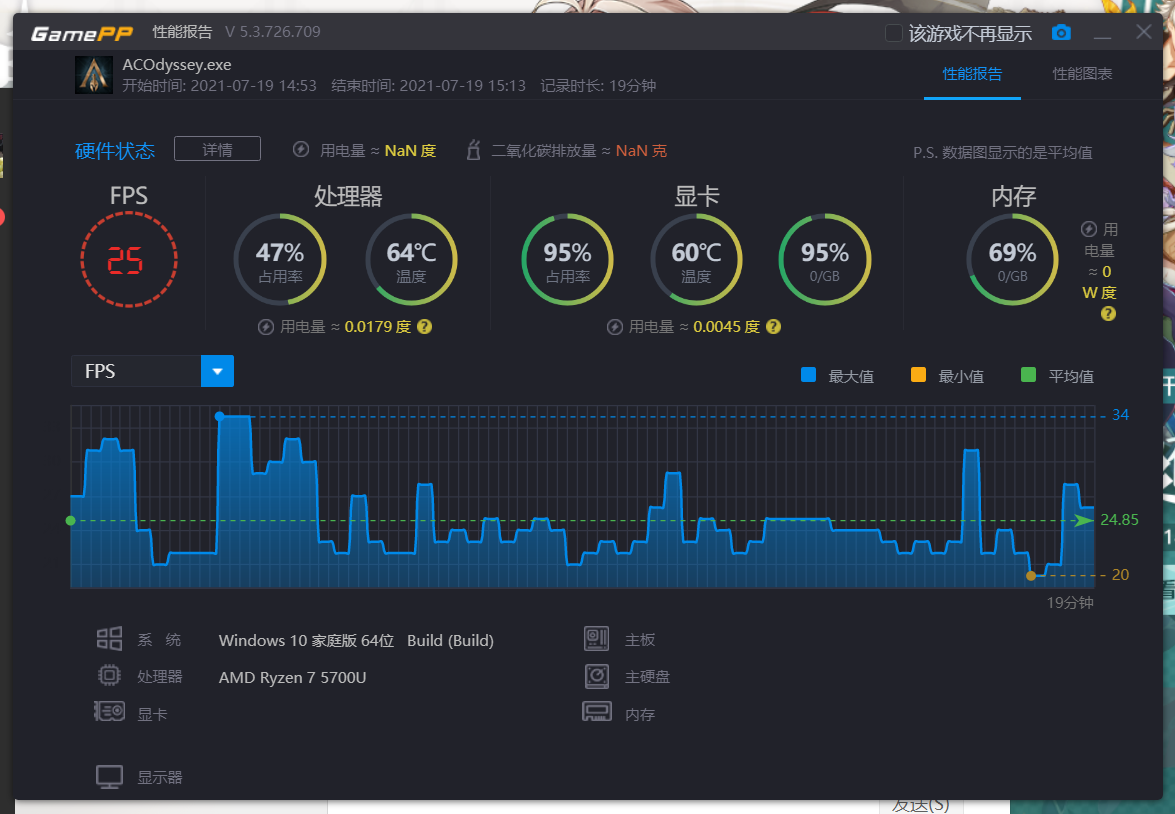The image size is (1175, 814).
Task: Click the memory power usage help icon
Action: 1108,314
